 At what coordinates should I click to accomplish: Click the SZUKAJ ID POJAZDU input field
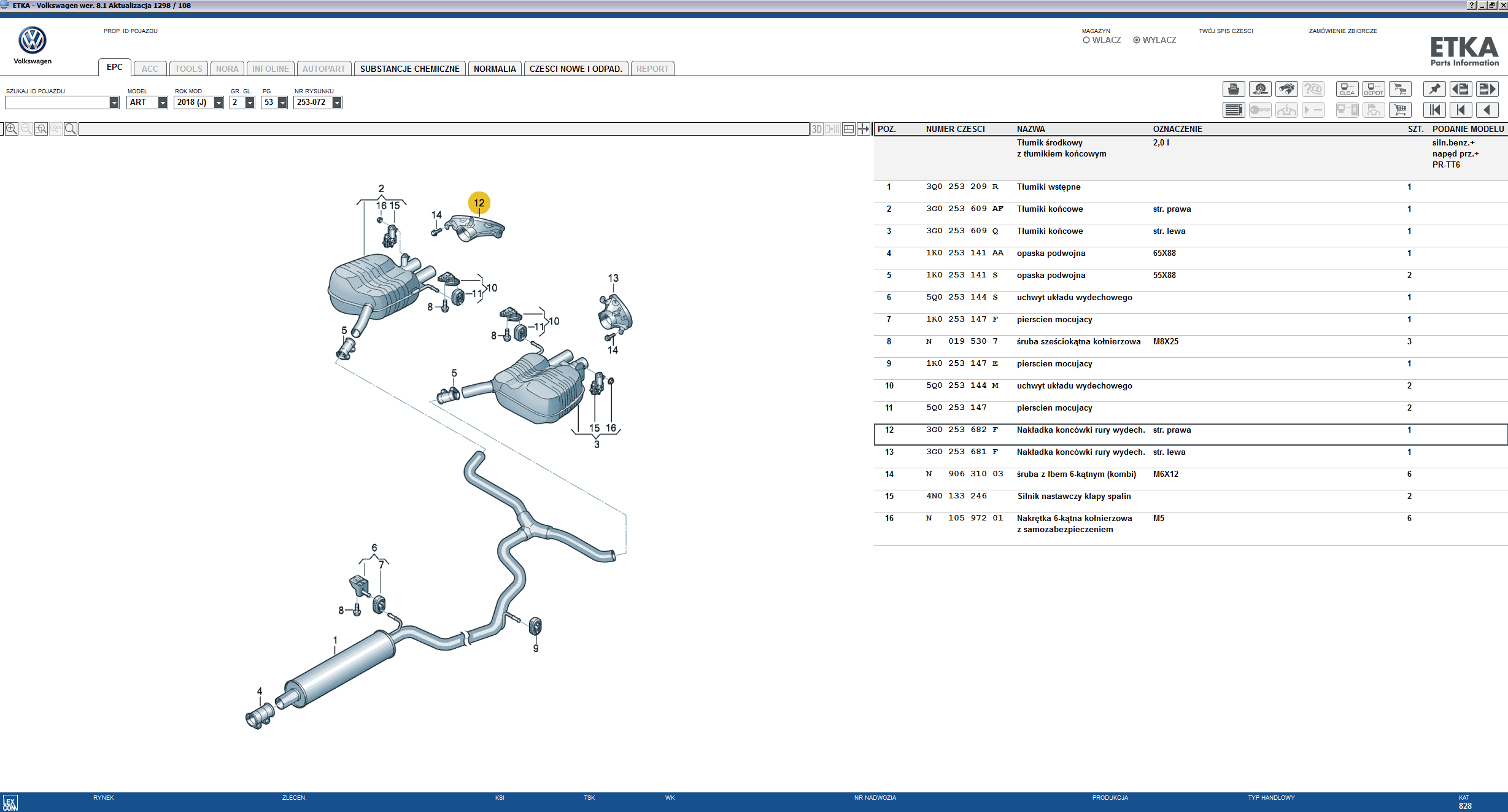coord(56,102)
